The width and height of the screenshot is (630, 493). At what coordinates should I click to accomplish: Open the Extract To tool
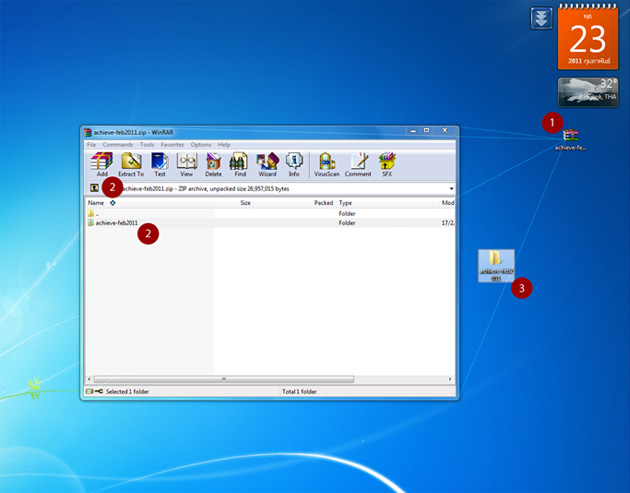pos(131,164)
